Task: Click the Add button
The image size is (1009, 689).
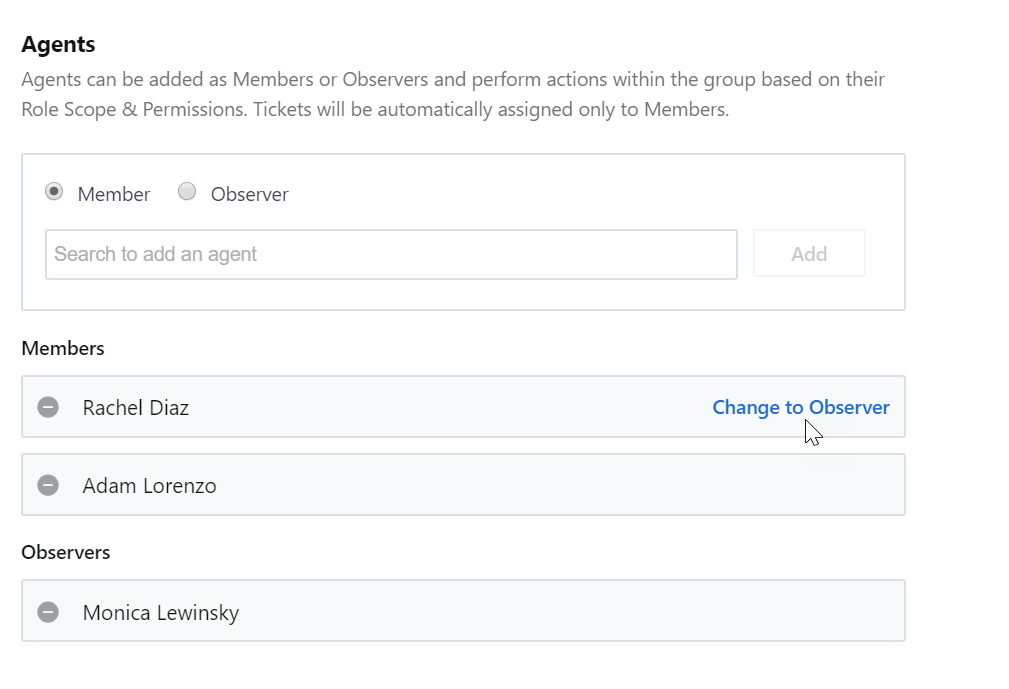Action: tap(809, 254)
